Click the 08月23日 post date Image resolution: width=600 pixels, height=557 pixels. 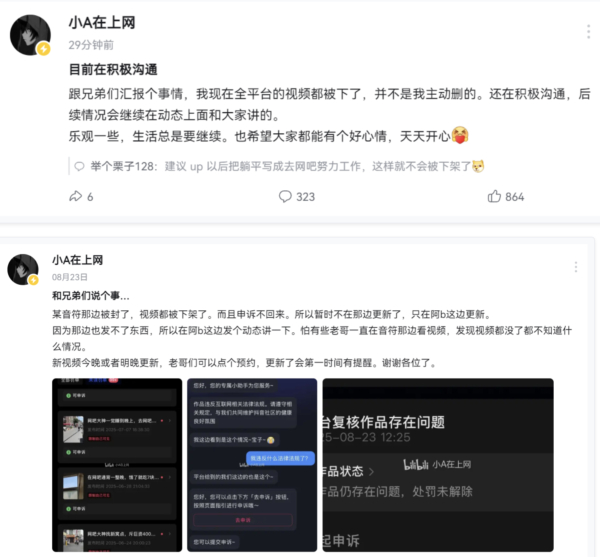[70, 277]
